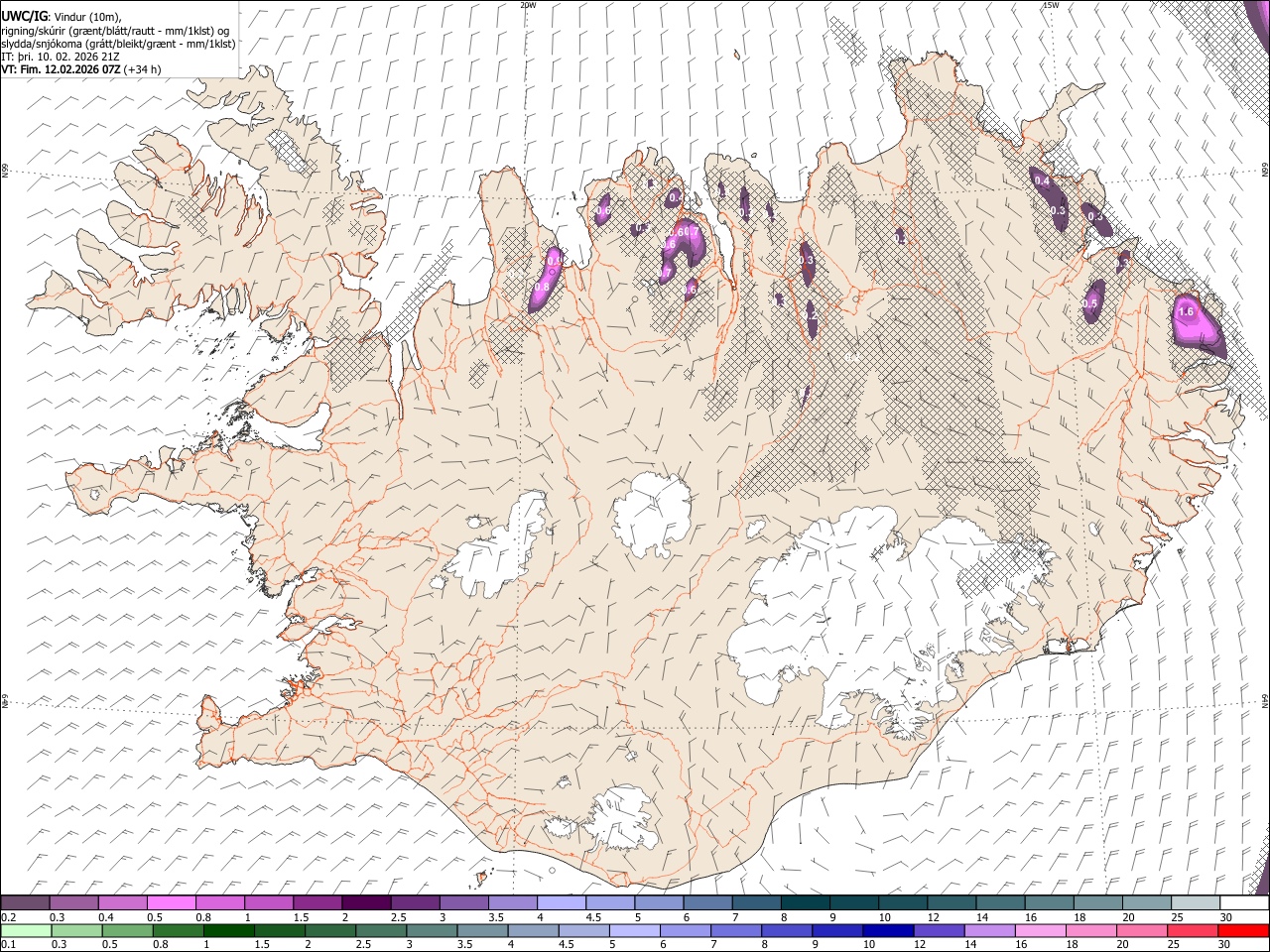
Task: Select the lower swatch between 2 and 2.5
Action: point(329,931)
